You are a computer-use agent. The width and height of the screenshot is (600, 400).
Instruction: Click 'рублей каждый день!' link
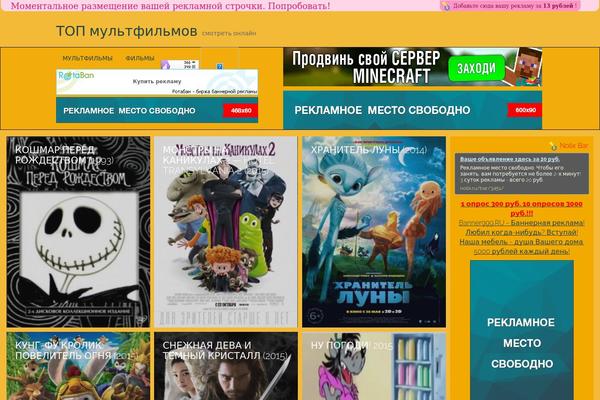[522, 251]
